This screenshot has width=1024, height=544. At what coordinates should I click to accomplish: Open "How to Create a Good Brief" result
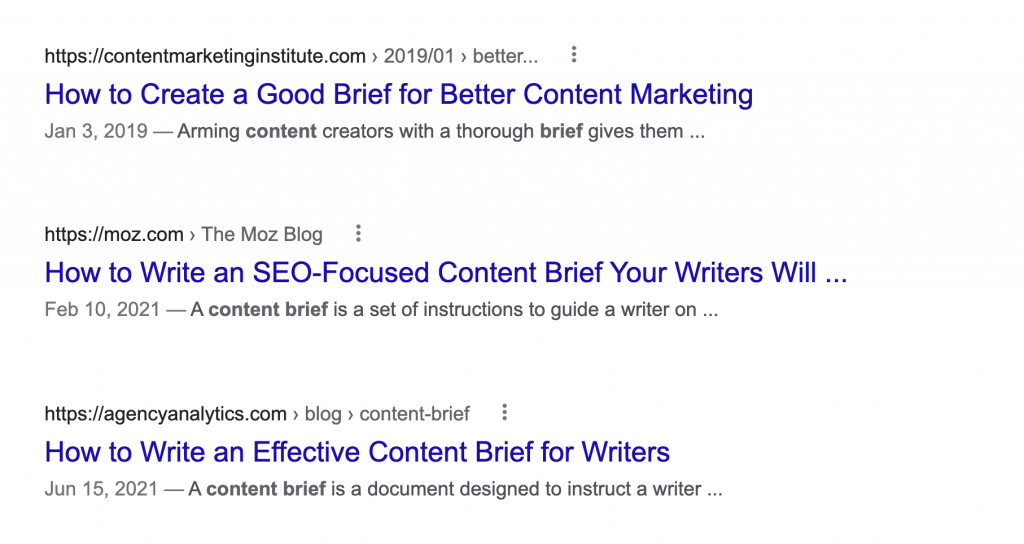[x=398, y=95]
